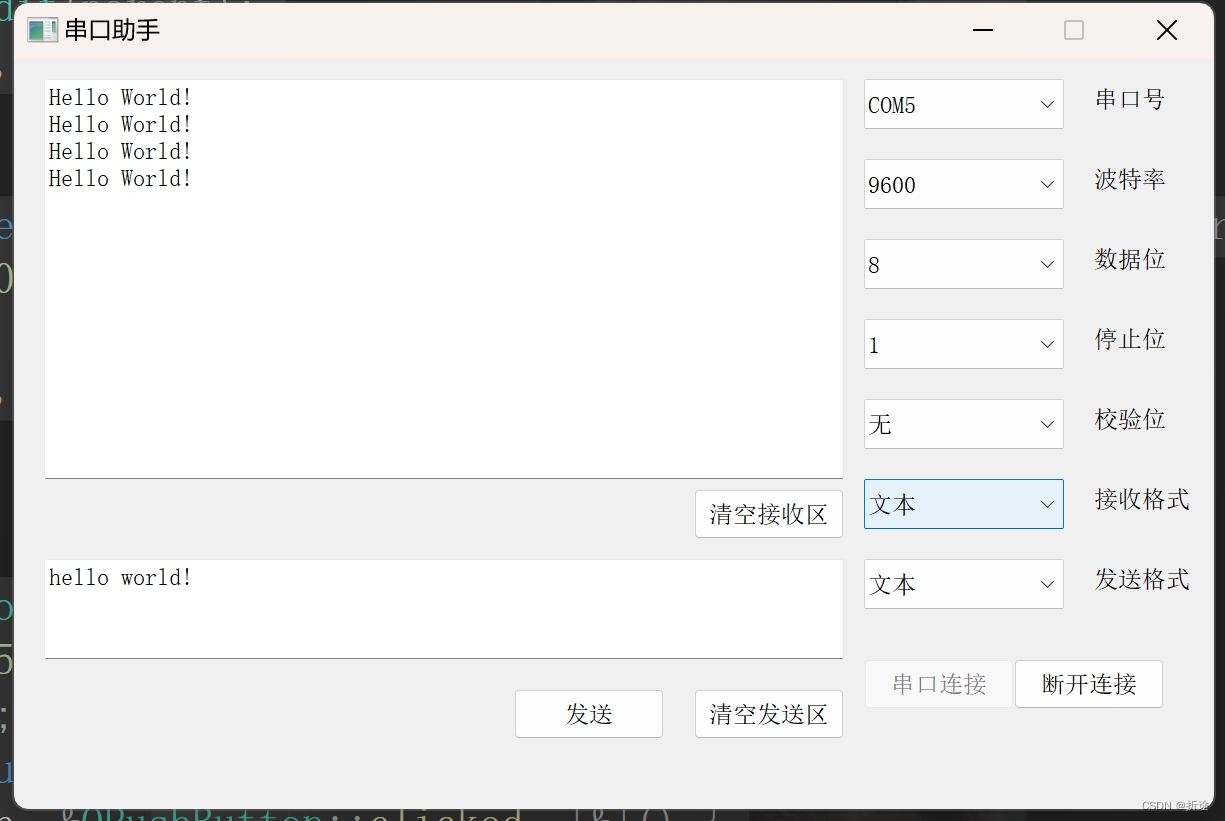Click the receive area showing Hello World
The height and width of the screenshot is (821, 1225).
(x=443, y=278)
